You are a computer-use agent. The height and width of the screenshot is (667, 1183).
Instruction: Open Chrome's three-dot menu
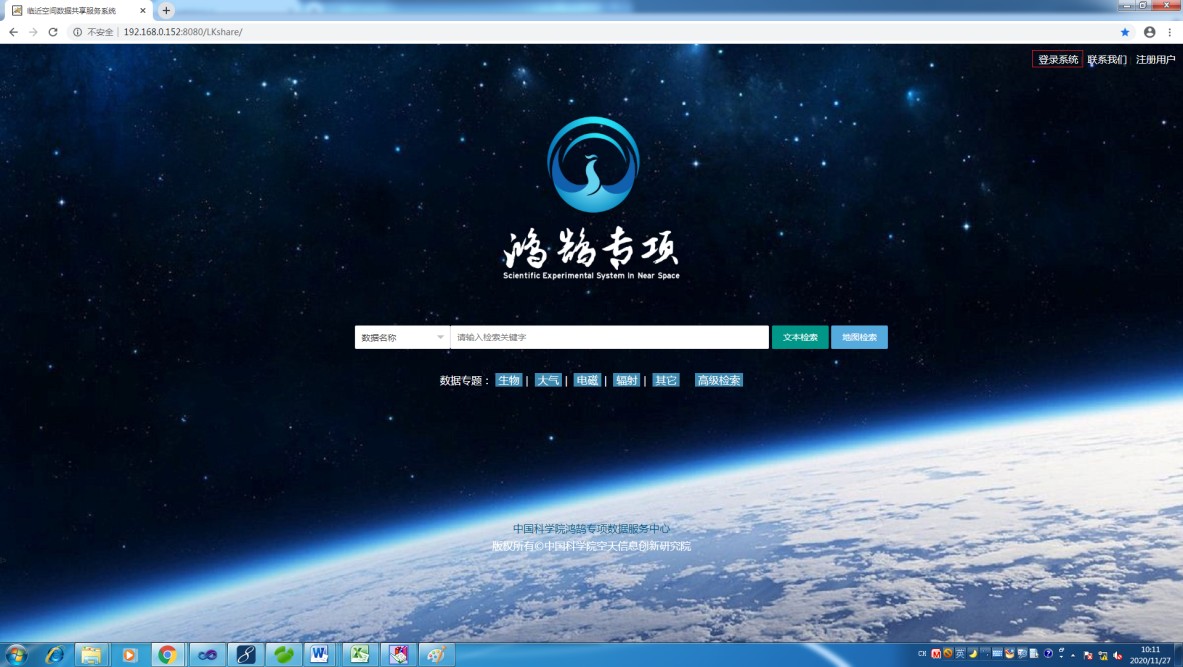point(1170,31)
